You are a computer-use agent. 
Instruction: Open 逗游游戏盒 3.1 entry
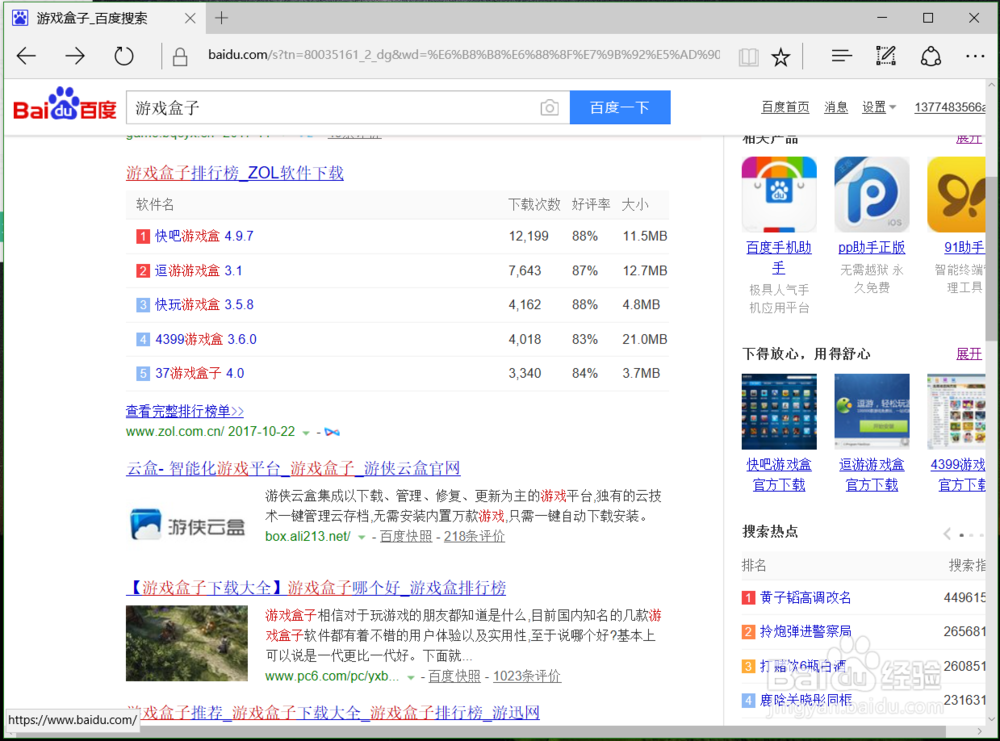click(198, 271)
